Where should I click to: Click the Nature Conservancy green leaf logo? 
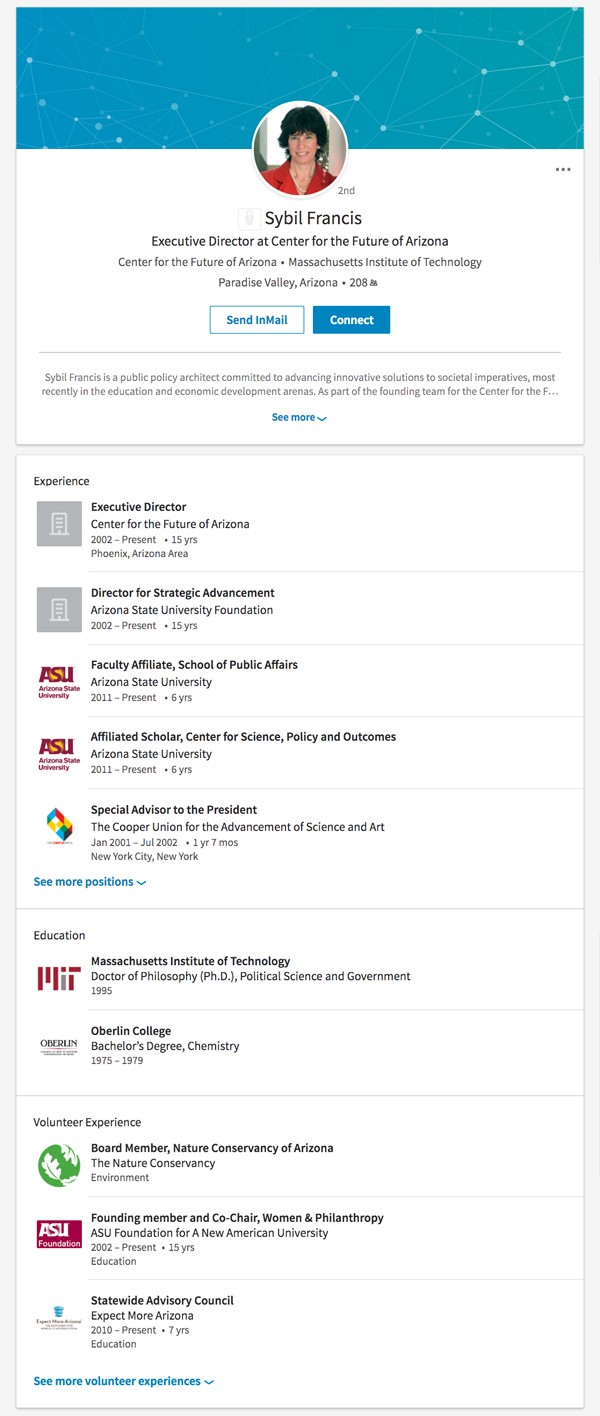pos(59,1165)
